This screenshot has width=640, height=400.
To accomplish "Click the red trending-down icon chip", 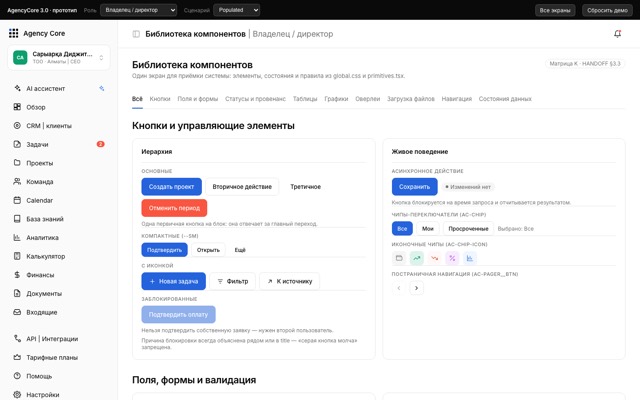I will coord(434,258).
